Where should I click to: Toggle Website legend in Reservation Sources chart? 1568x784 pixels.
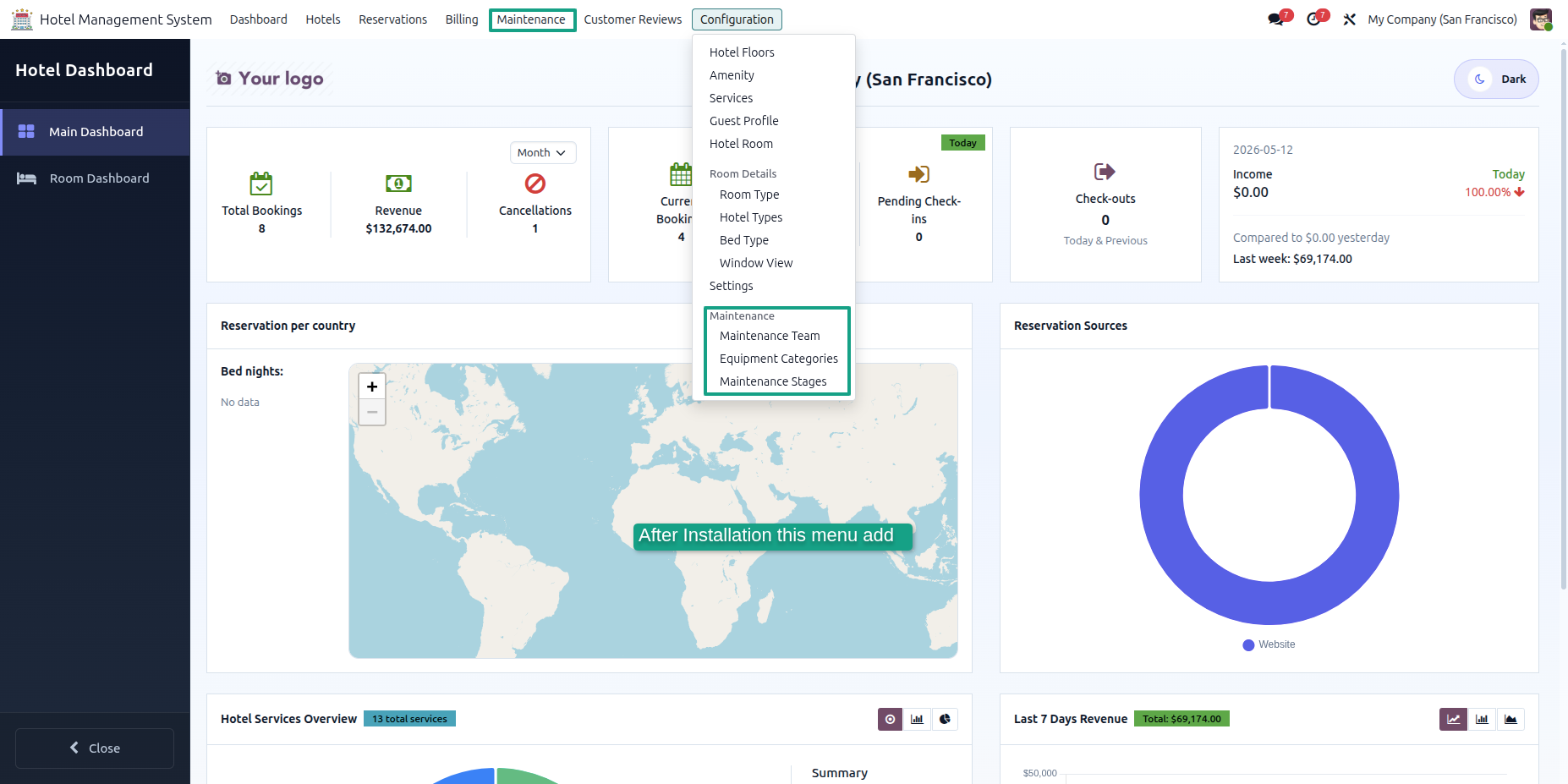coord(1269,644)
